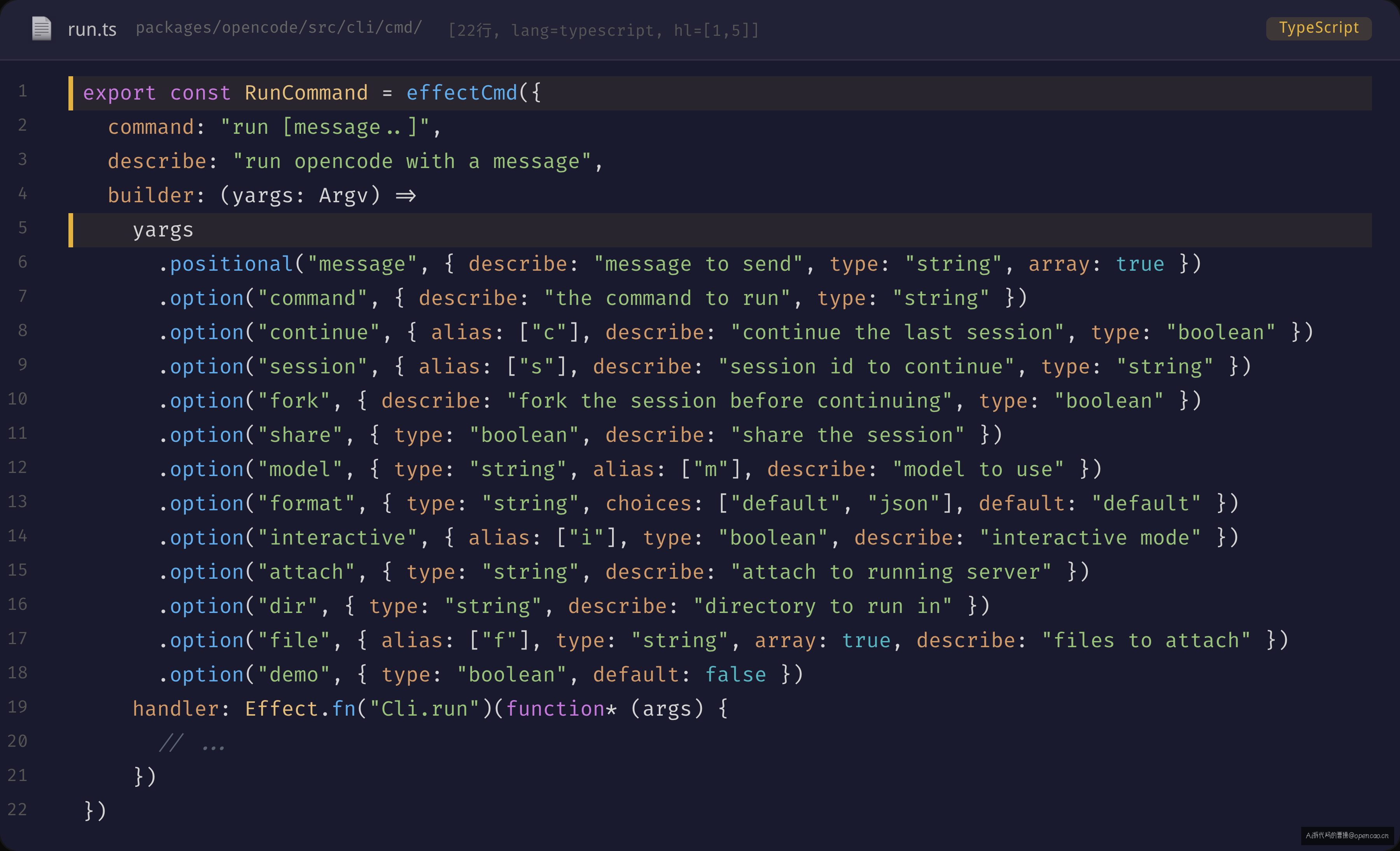Screen dimensions: 1400x851
Task: Click the file document icon beside run.ts
Action: click(42, 28)
